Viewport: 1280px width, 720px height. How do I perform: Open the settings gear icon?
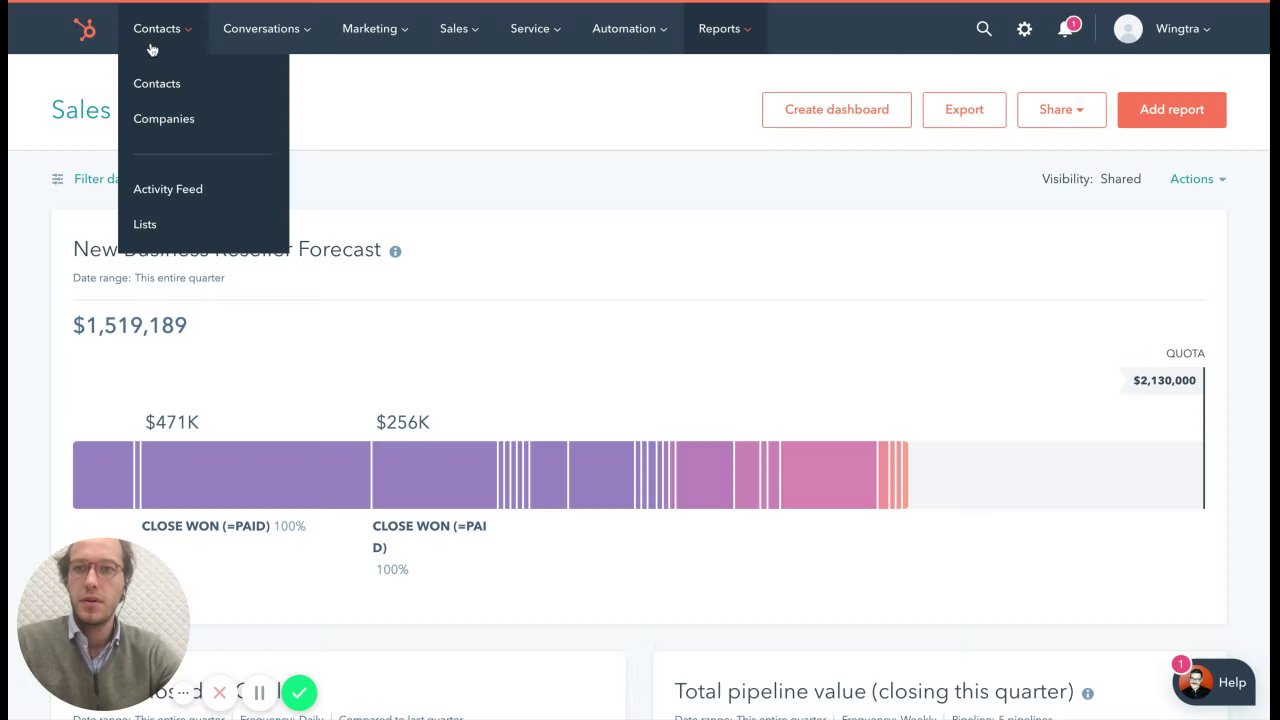[1024, 29]
